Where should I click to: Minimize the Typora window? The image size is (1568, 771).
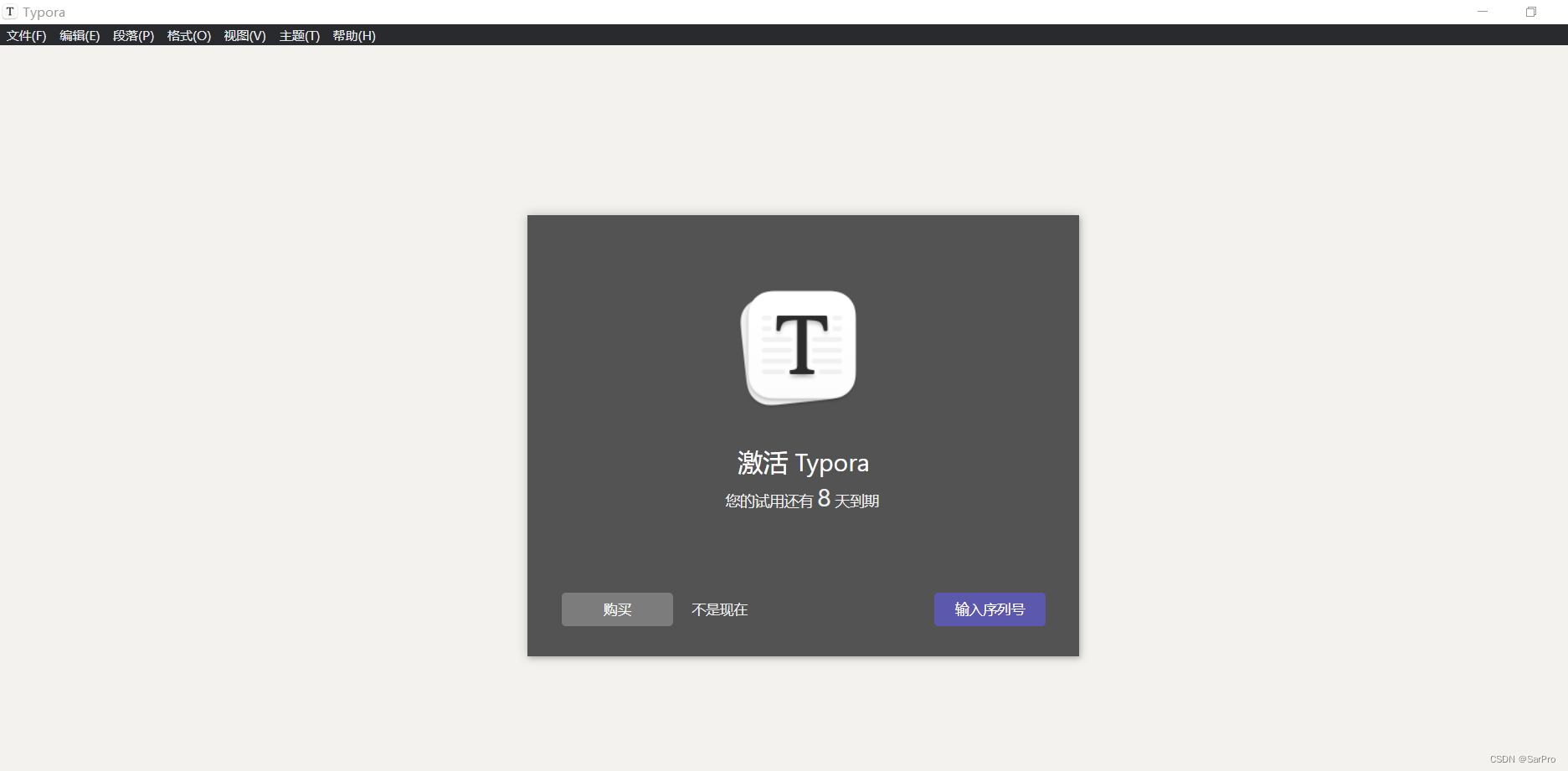(1483, 12)
